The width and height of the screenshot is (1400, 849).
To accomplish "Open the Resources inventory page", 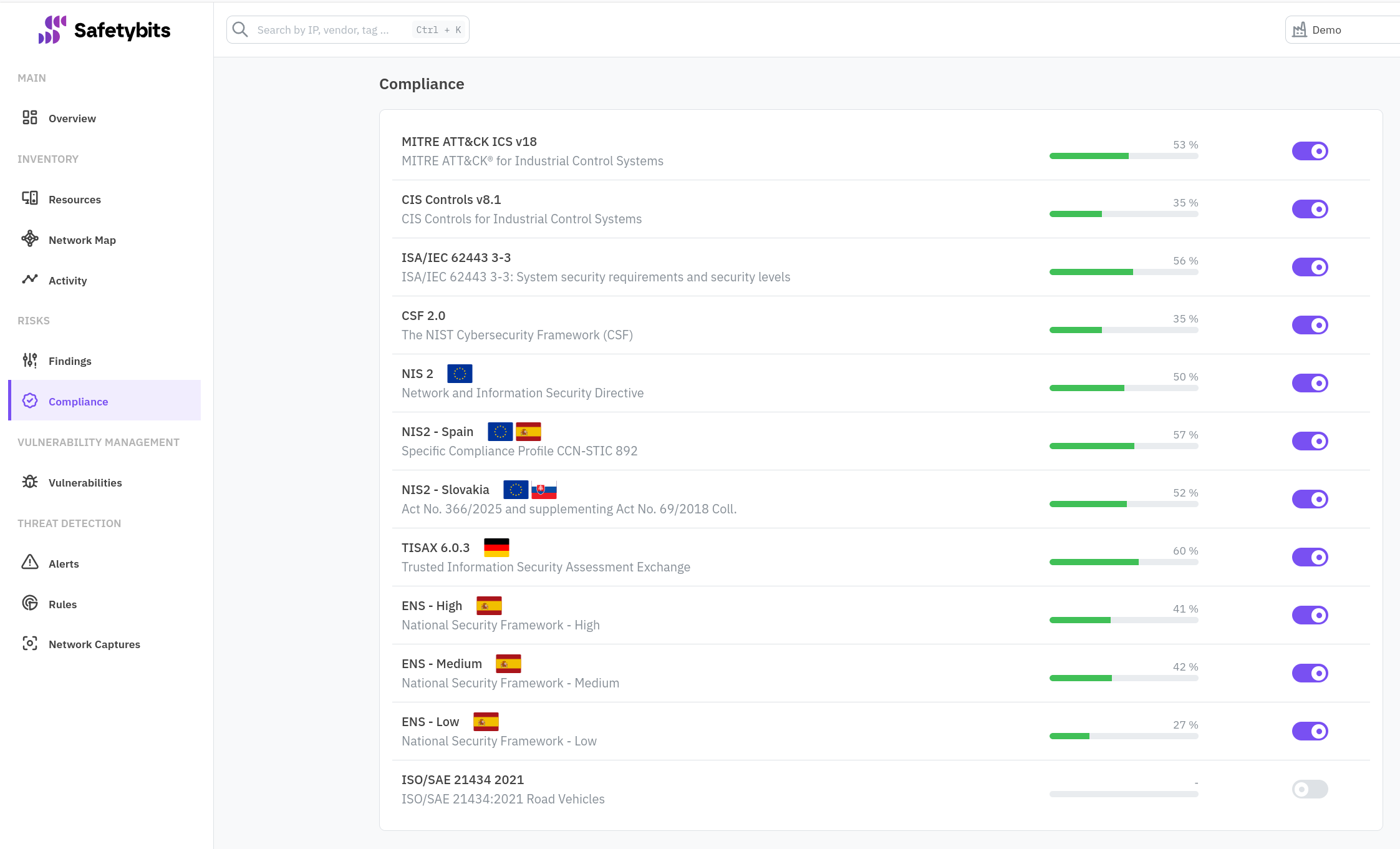I will (105, 199).
